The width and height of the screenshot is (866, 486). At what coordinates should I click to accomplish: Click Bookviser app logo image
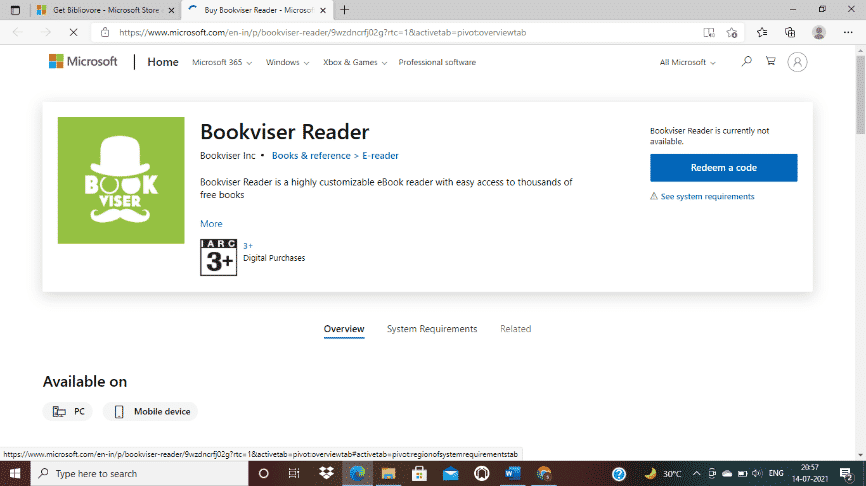[x=121, y=180]
